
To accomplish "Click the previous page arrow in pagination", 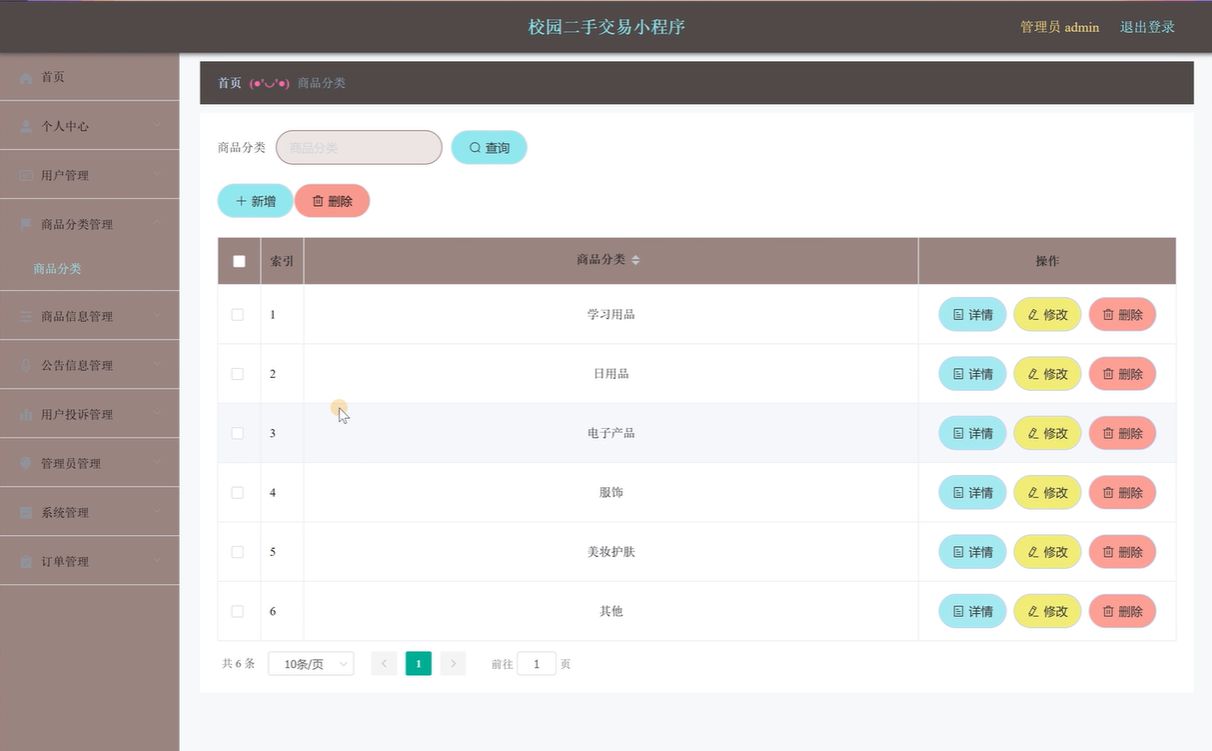I will tap(384, 664).
